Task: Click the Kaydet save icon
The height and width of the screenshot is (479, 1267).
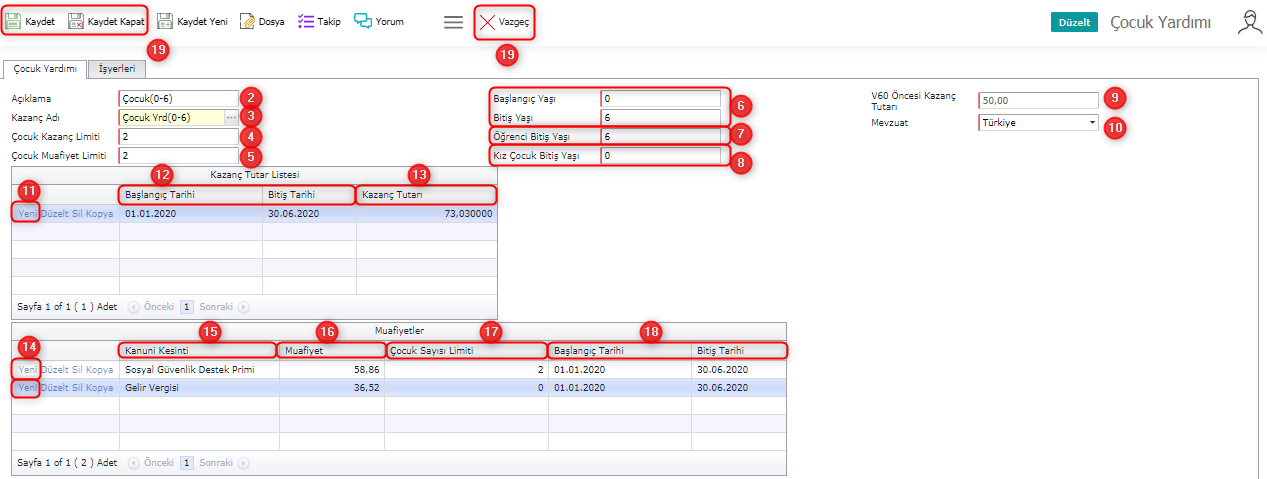Action: (x=15, y=21)
